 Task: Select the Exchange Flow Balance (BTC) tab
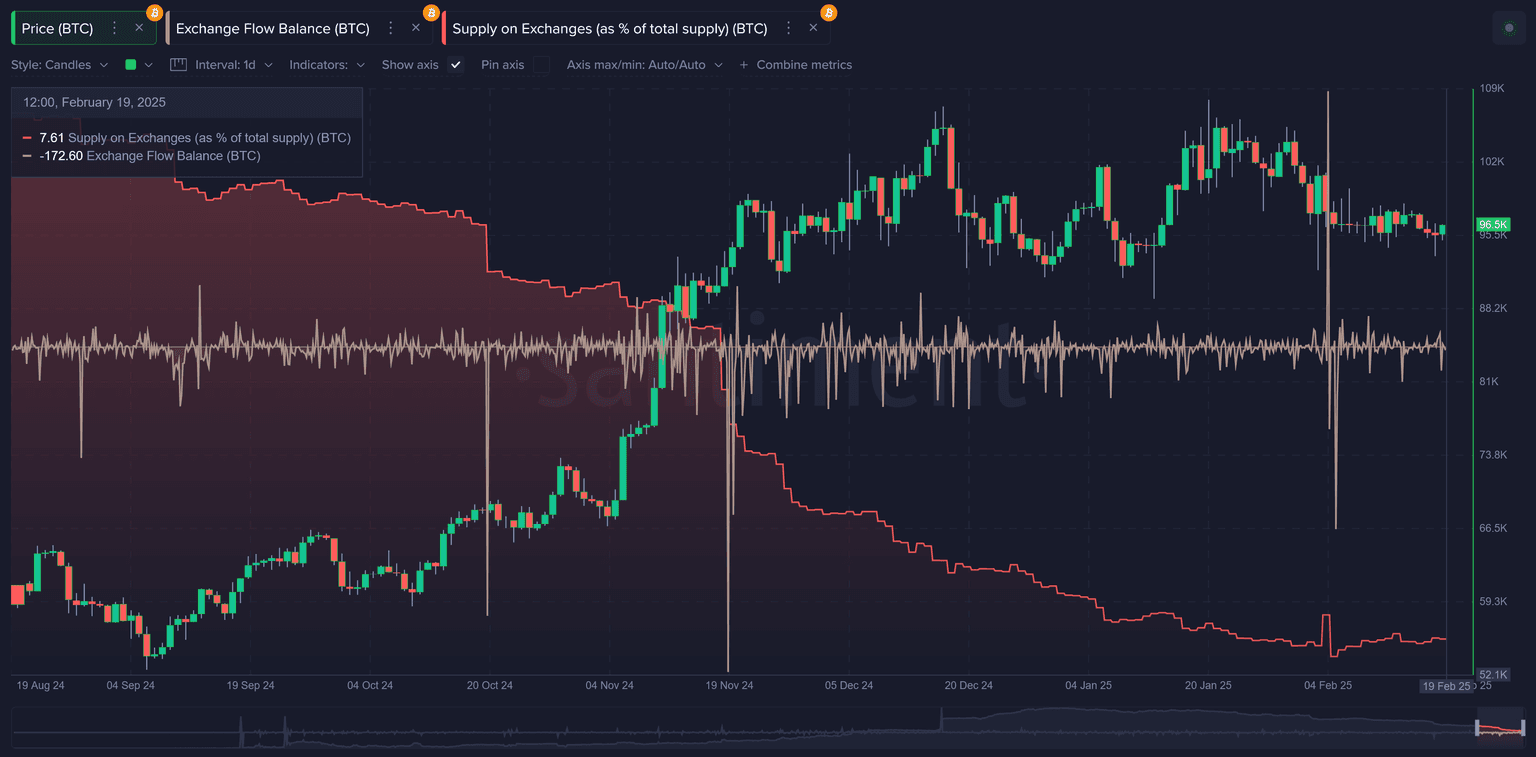pos(272,28)
